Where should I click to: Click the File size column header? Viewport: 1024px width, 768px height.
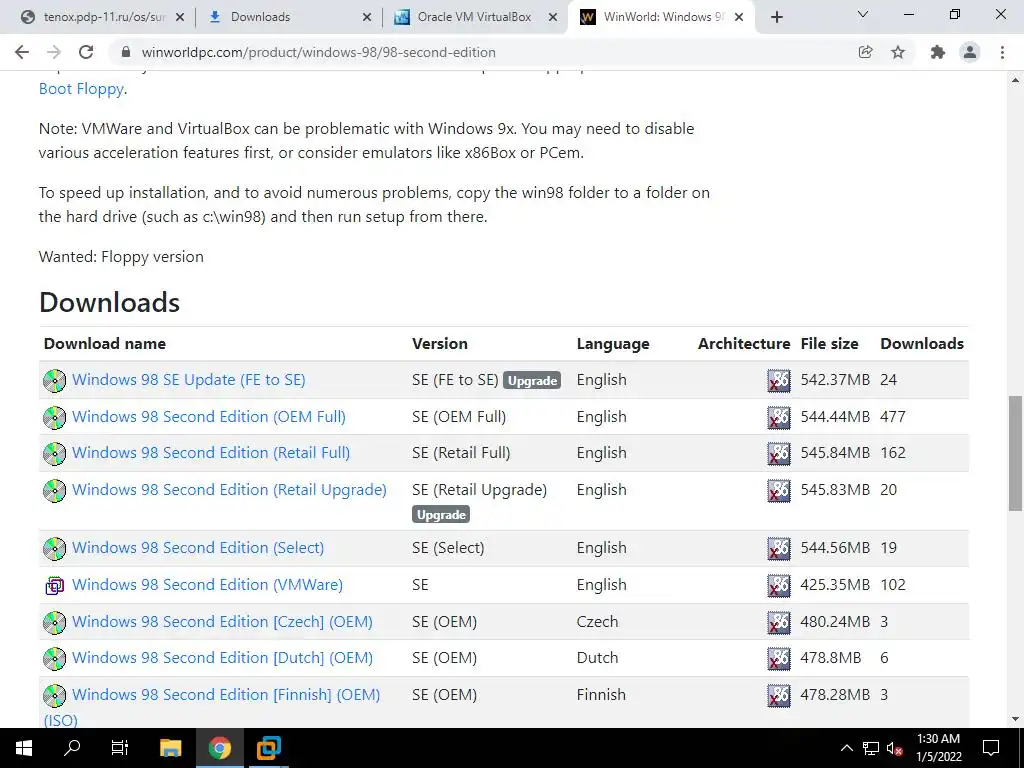(829, 344)
